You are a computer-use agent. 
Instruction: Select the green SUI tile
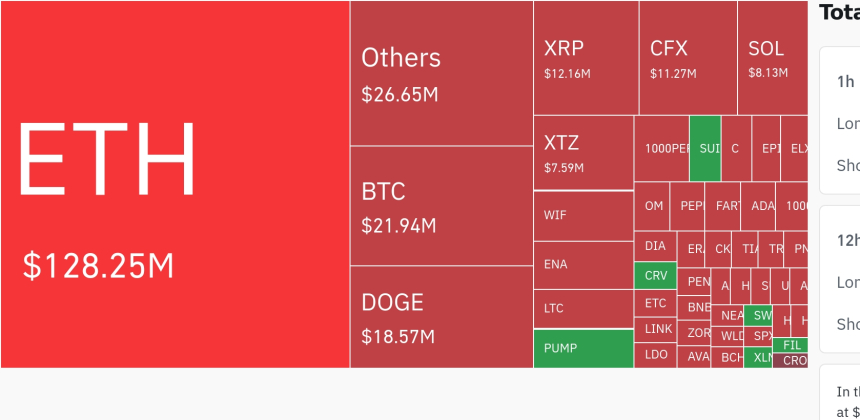pyautogui.click(x=705, y=148)
